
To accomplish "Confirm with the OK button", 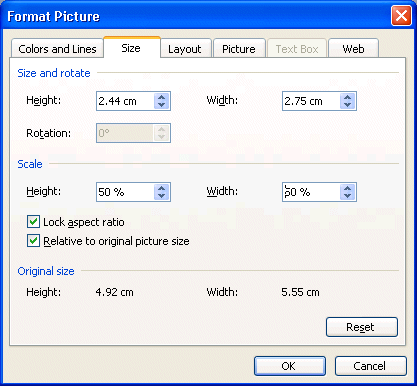I will tap(290, 366).
